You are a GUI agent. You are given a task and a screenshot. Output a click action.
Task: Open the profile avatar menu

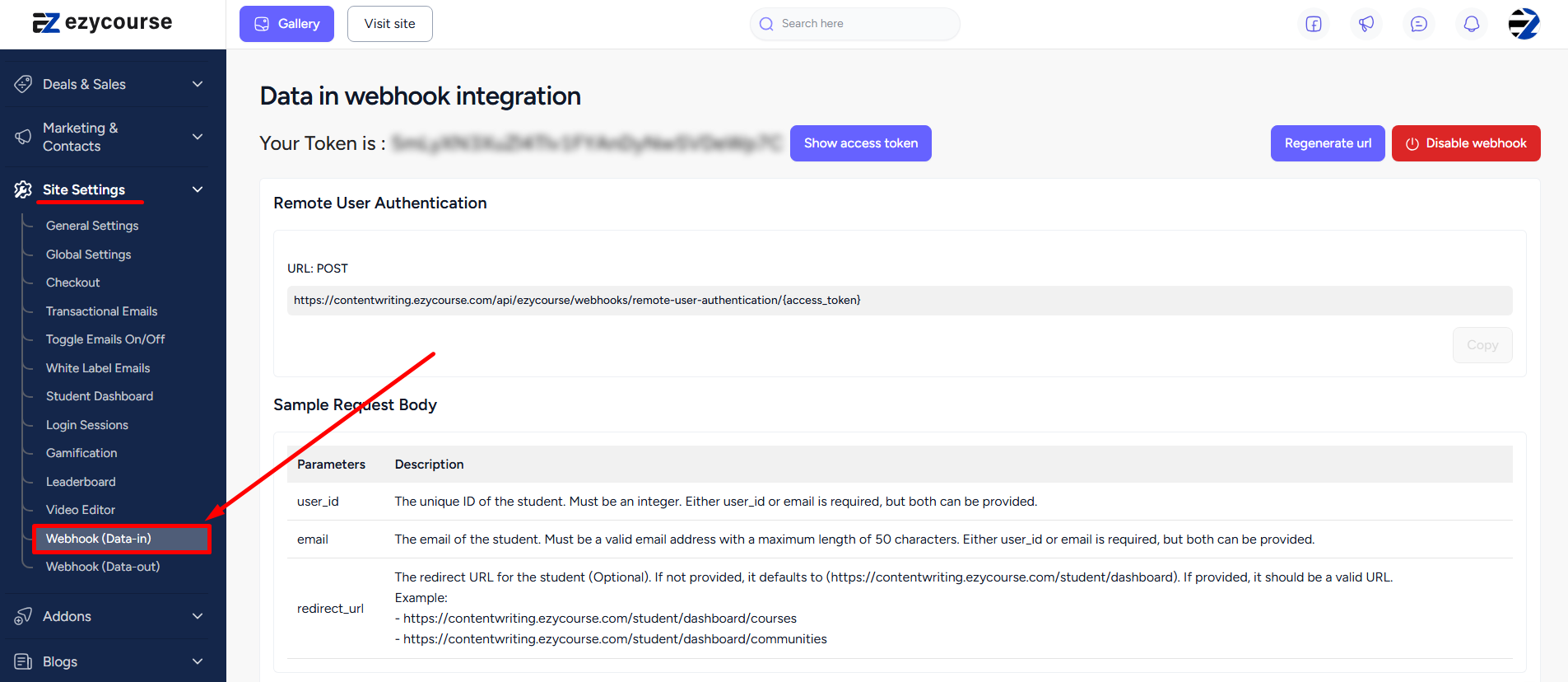(1524, 24)
